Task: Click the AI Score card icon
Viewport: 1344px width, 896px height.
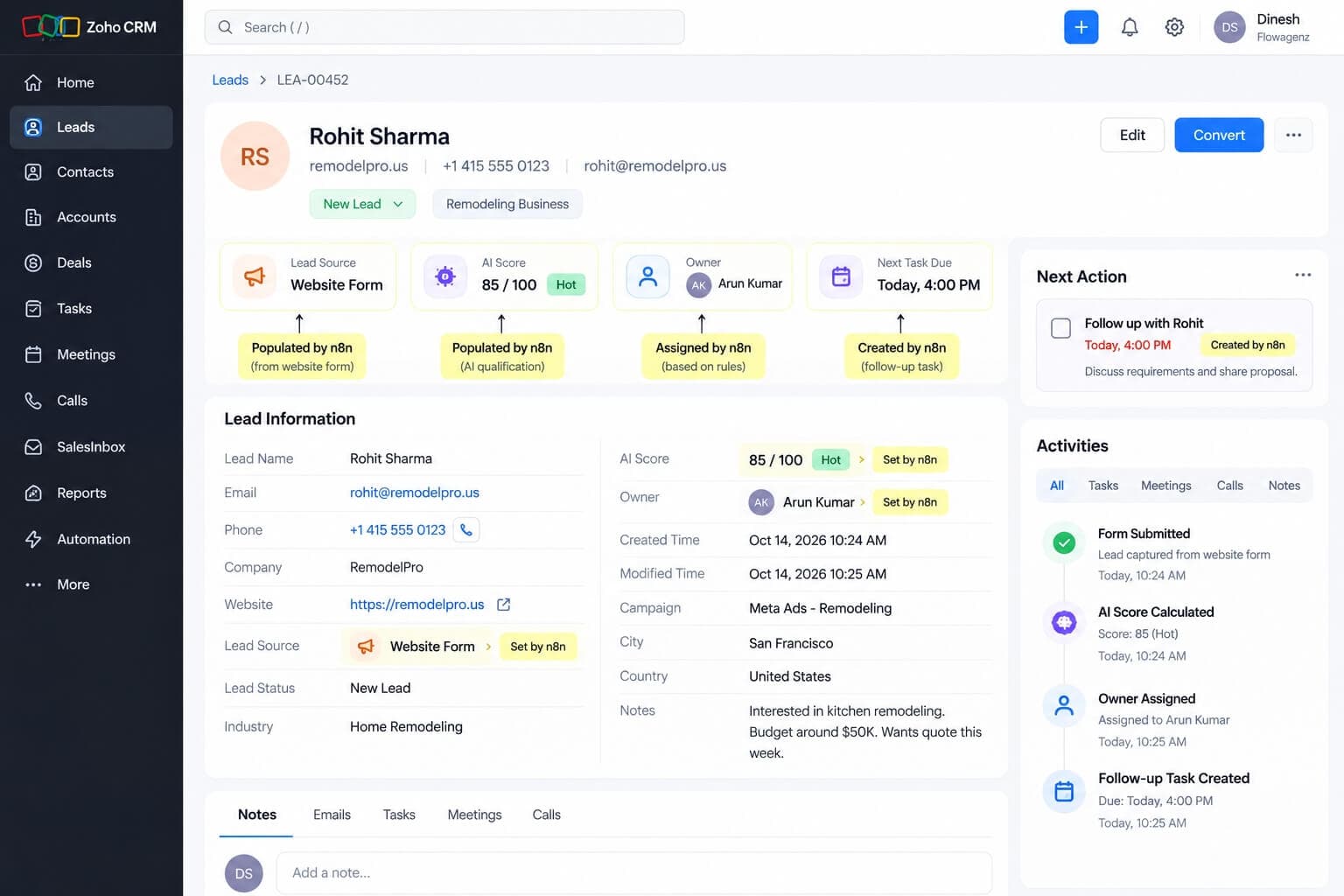Action: [445, 276]
